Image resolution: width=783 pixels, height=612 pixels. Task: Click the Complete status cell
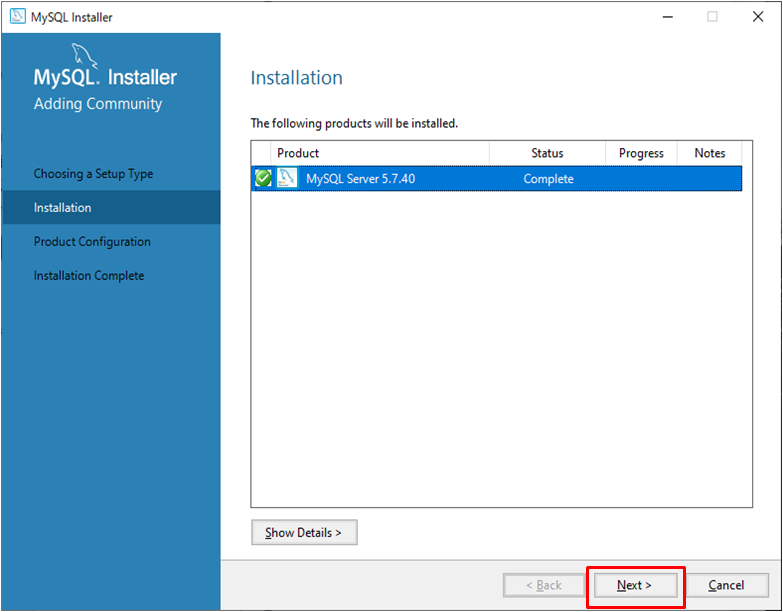point(548,179)
